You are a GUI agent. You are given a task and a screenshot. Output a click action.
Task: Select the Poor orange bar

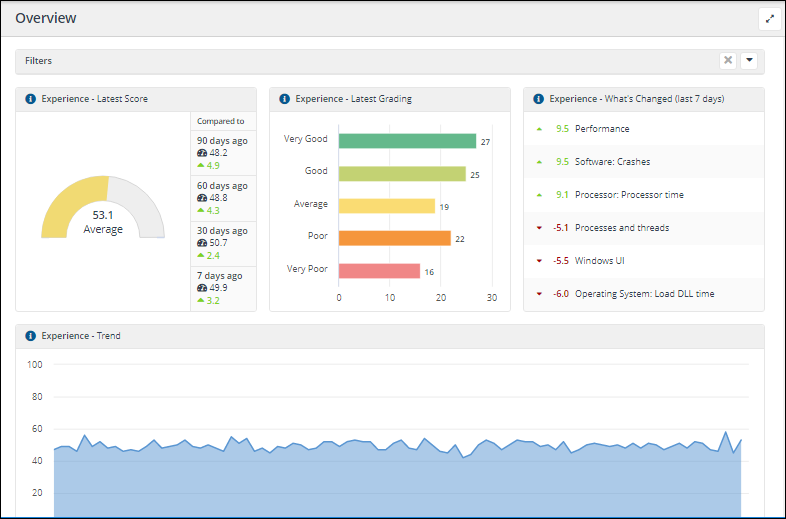coord(394,238)
